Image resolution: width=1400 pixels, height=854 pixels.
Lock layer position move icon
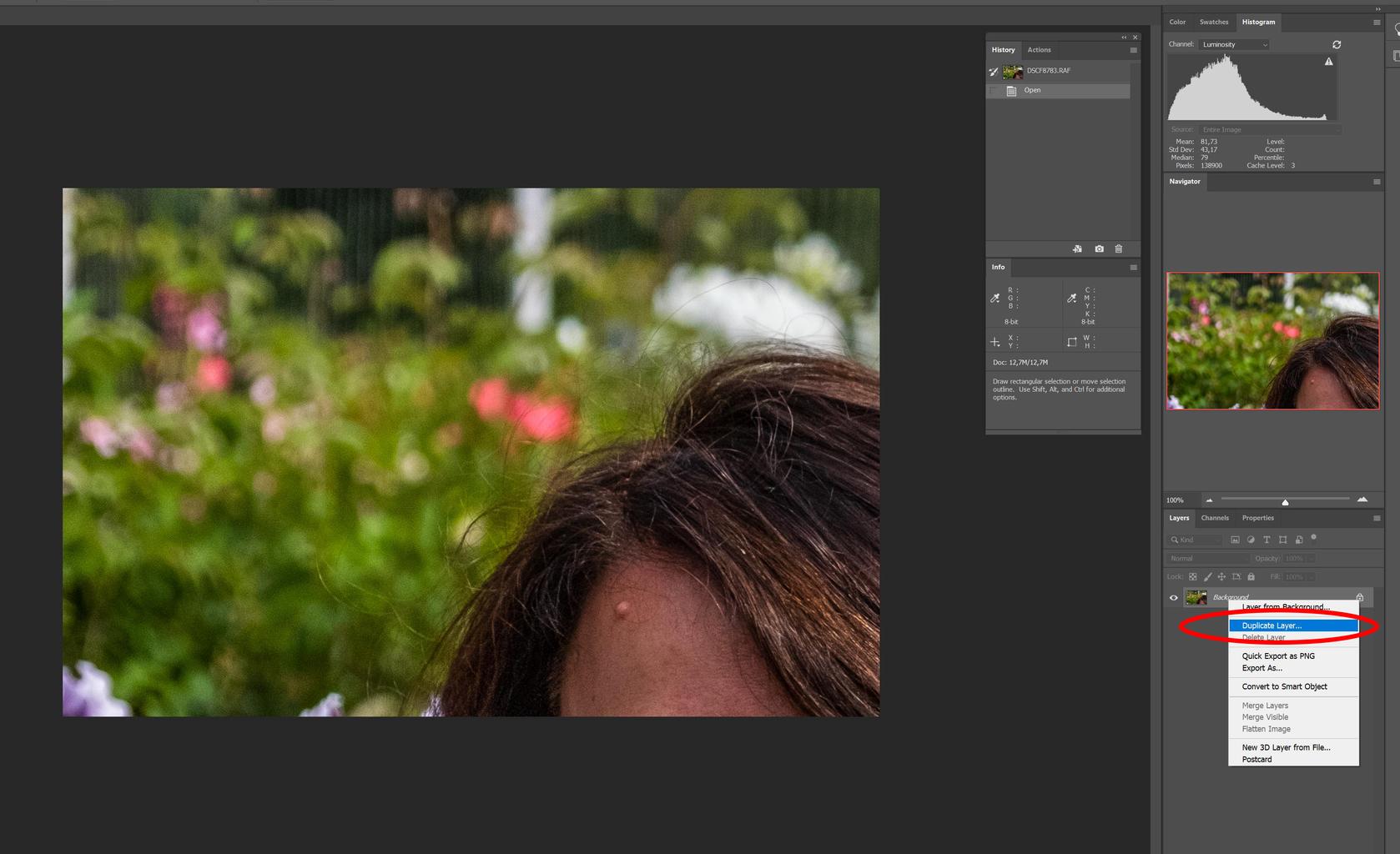[1221, 577]
